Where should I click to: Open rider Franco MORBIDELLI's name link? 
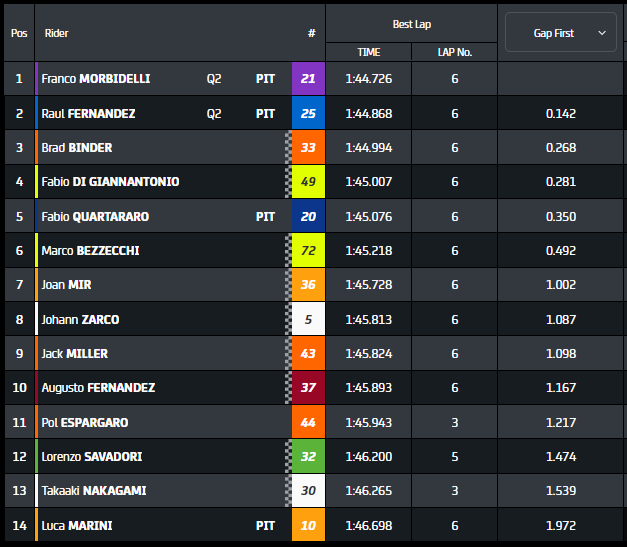(x=95, y=79)
